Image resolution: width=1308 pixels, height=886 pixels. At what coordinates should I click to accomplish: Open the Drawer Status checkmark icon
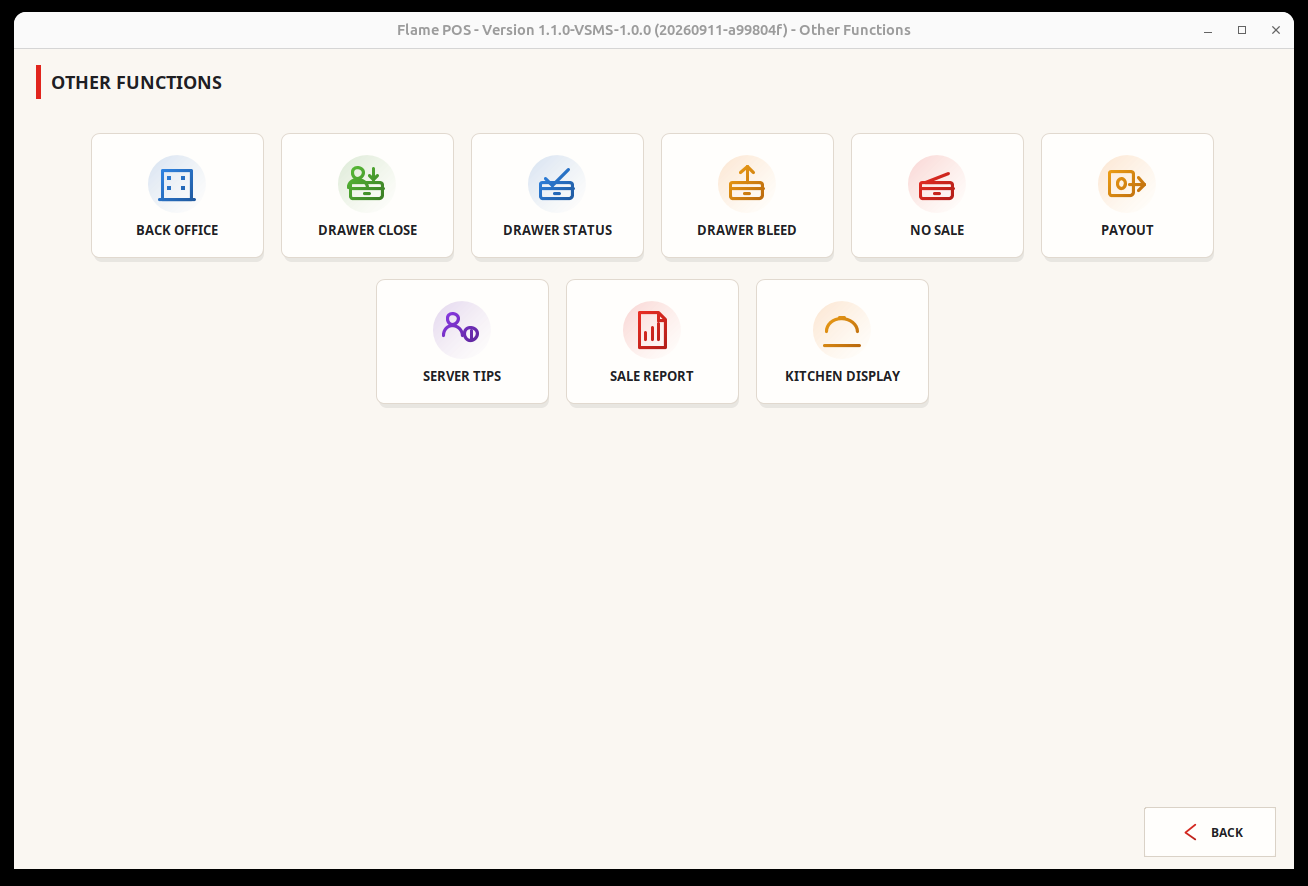557,184
